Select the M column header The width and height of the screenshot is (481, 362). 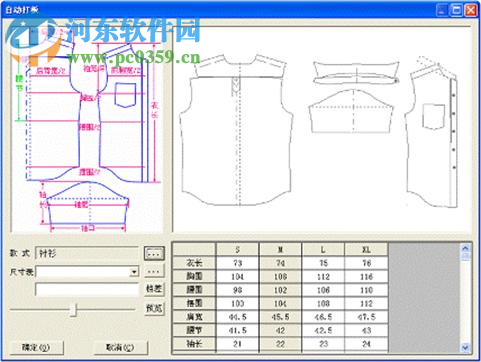coord(280,250)
